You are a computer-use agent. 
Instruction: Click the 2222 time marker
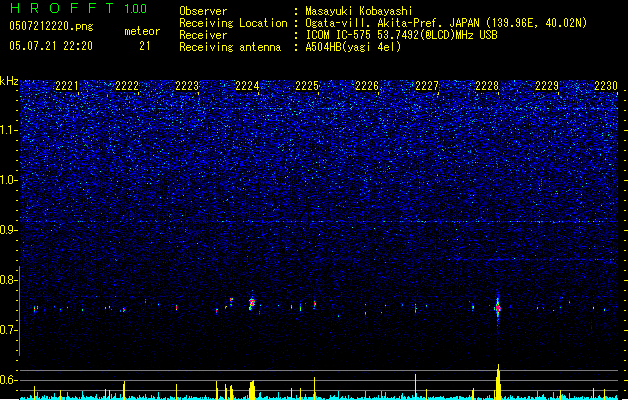pos(127,86)
